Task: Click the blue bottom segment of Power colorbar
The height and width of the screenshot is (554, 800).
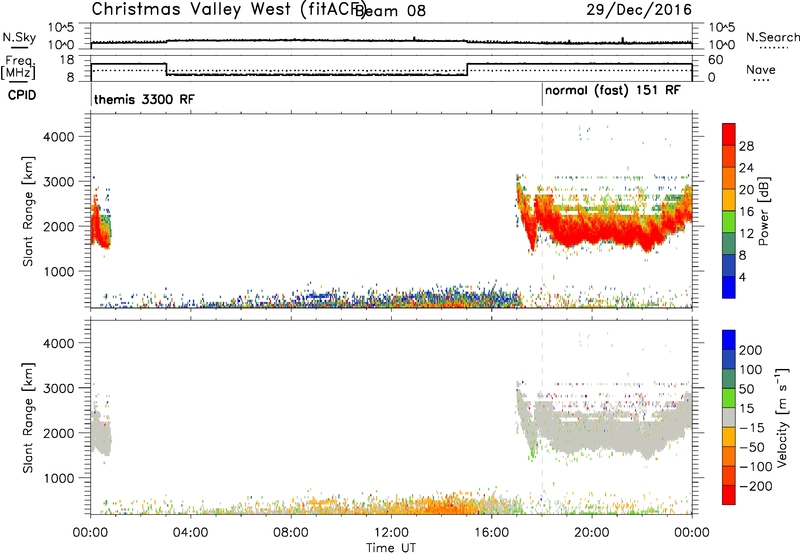Action: pos(729,287)
